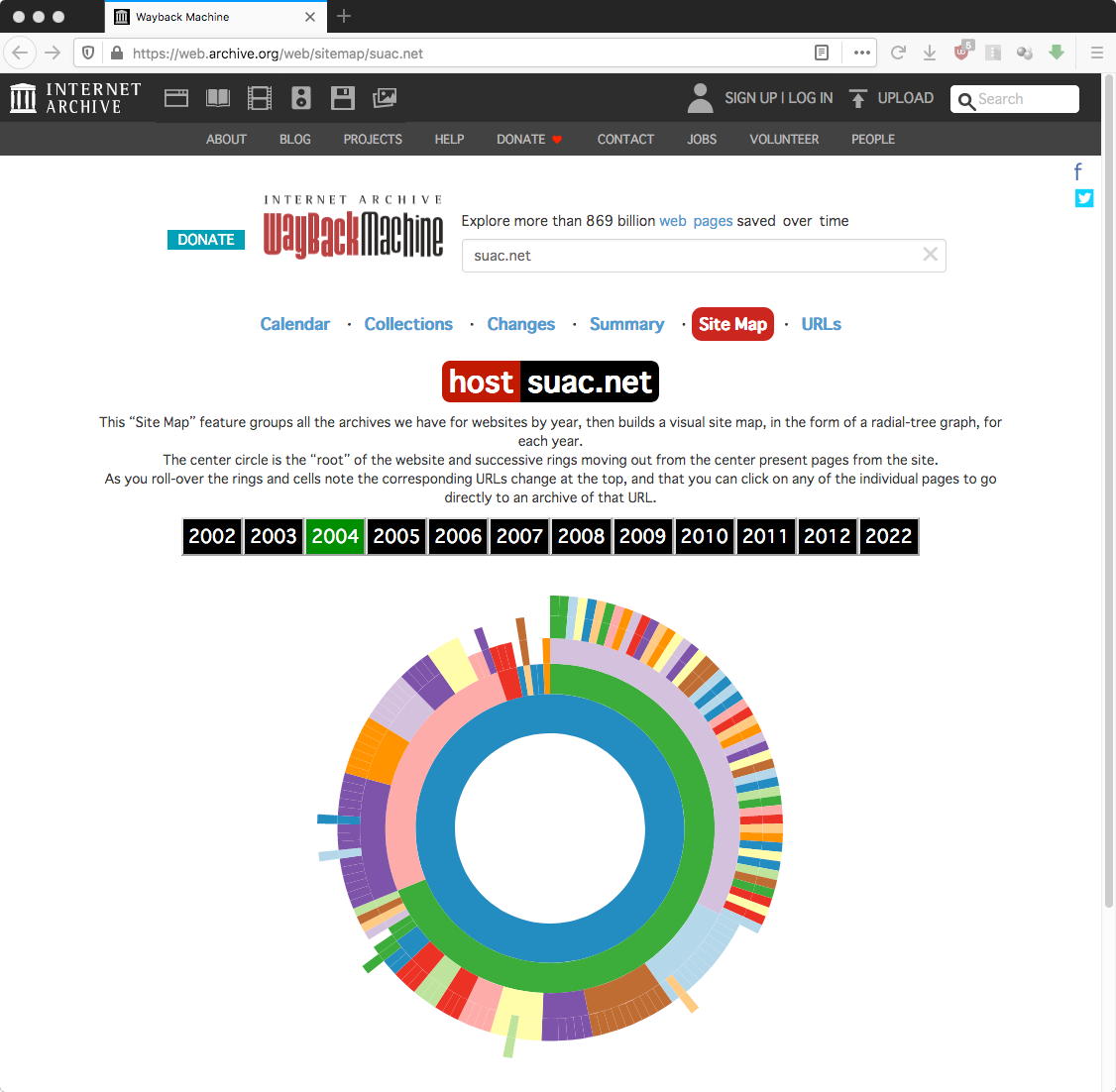This screenshot has height=1092, width=1116.
Task: Open the Web archive icon
Action: 175,97
